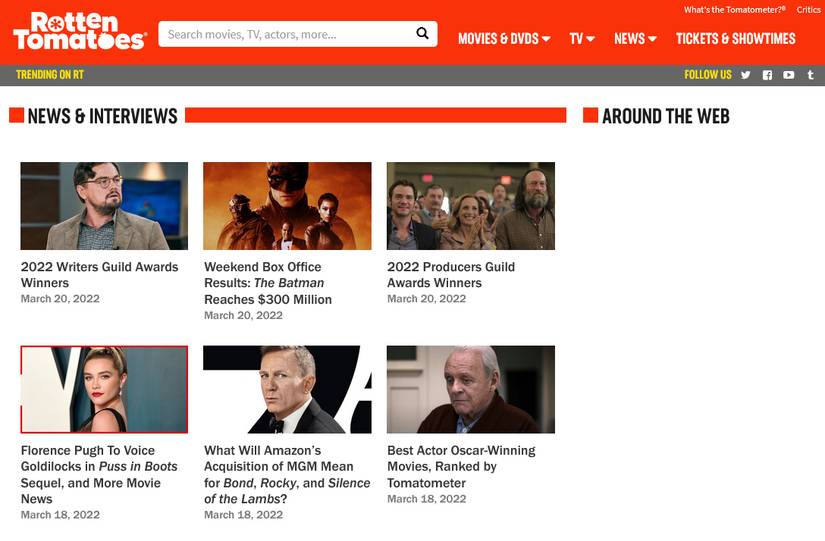This screenshot has height=541, width=825.
Task: Expand the Movies & DVDs menu
Action: 504,38
